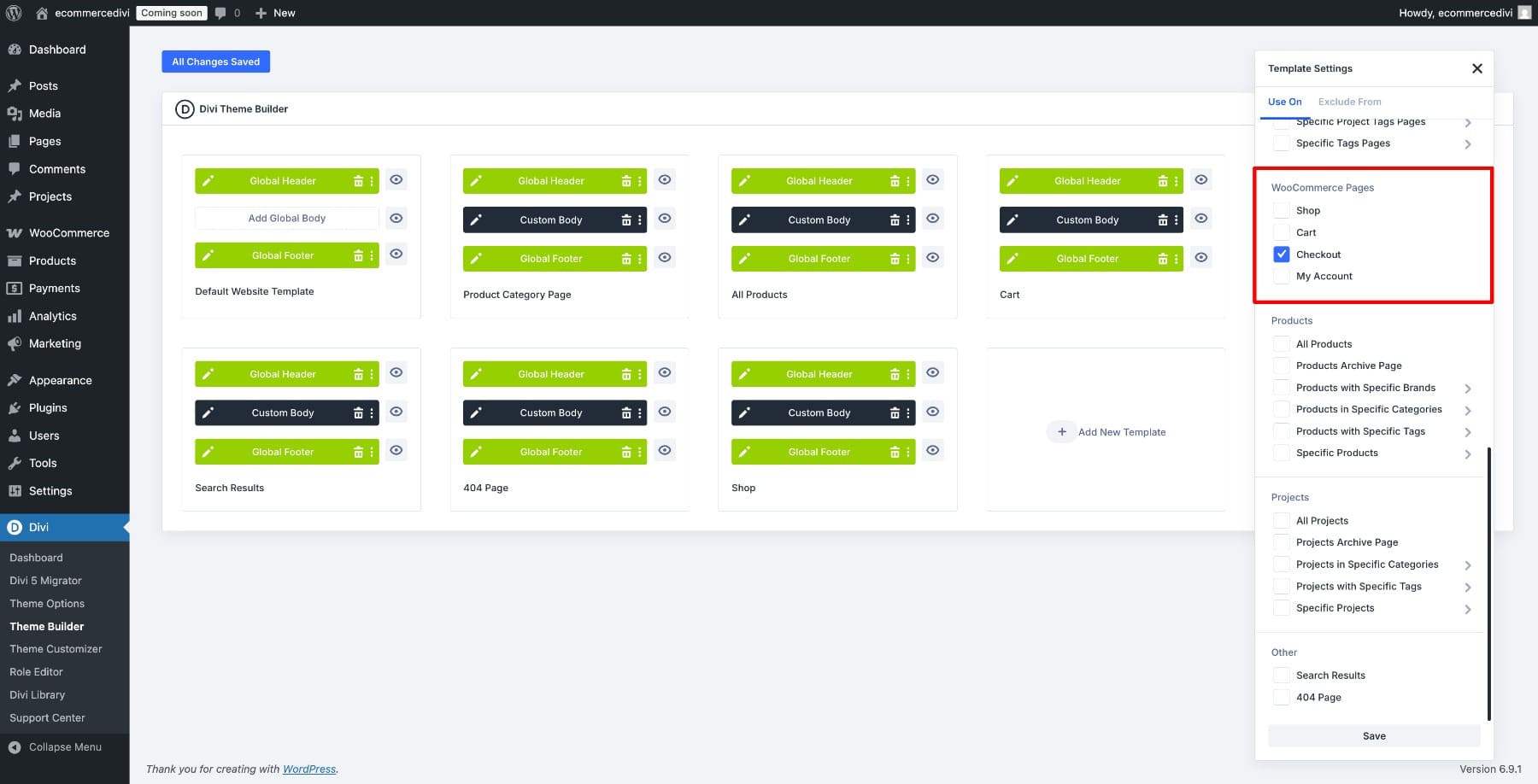This screenshot has height=784, width=1538.
Task: Check the Cart checkbox in Template Settings
Action: click(x=1282, y=232)
